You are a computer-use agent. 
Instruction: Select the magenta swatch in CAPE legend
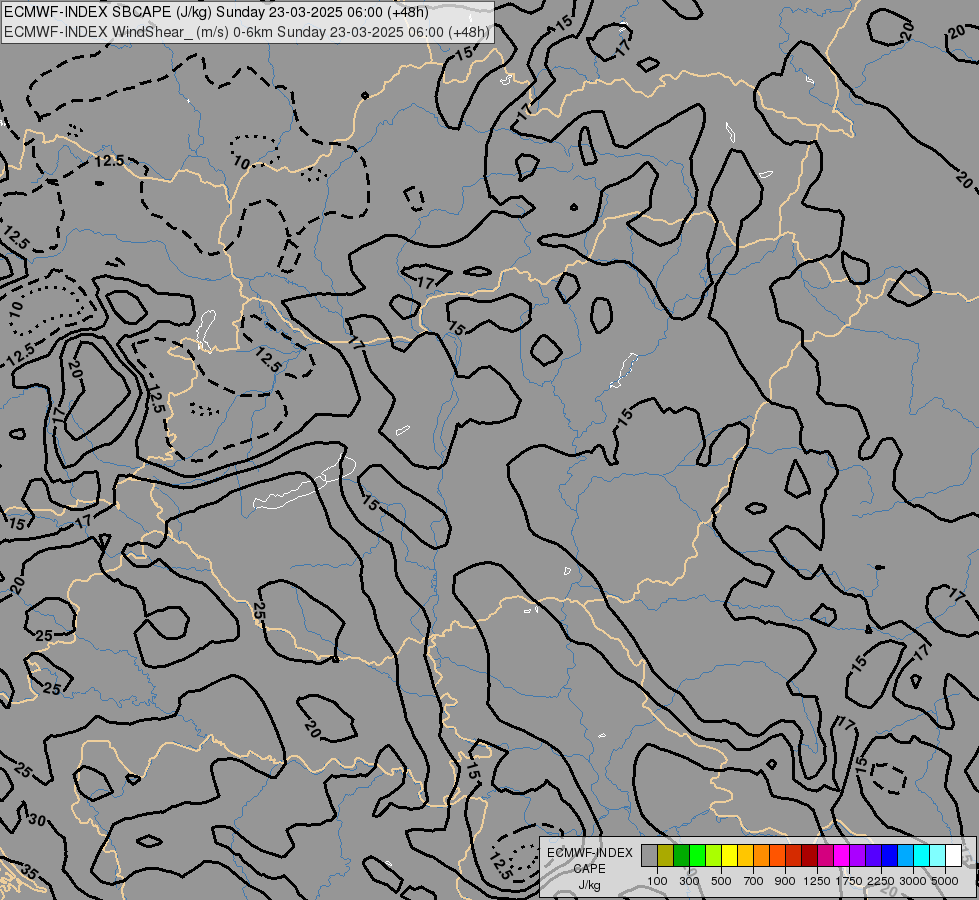click(841, 855)
